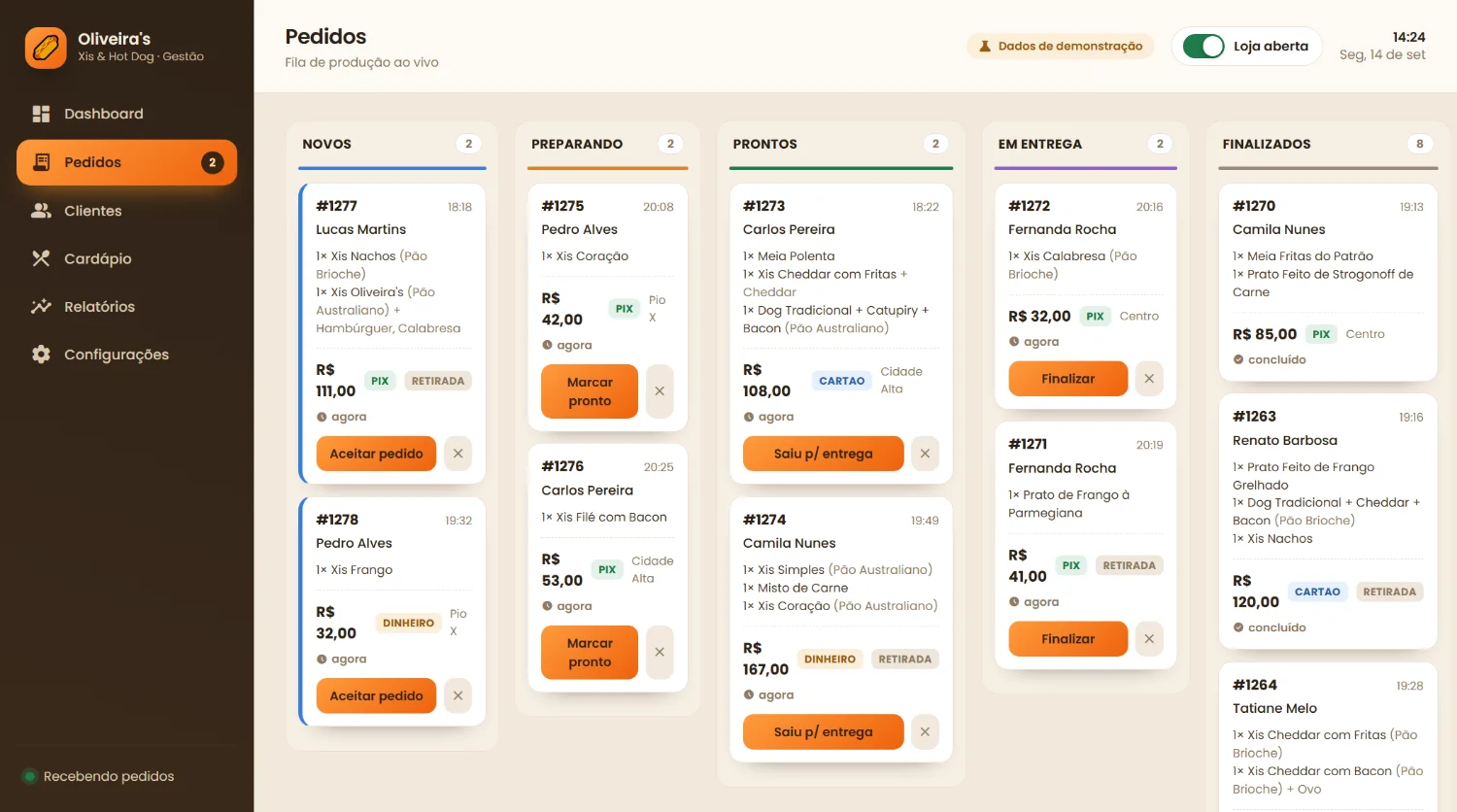The height and width of the screenshot is (812, 1457).
Task: Open the order #1264 card
Action: [1328, 738]
